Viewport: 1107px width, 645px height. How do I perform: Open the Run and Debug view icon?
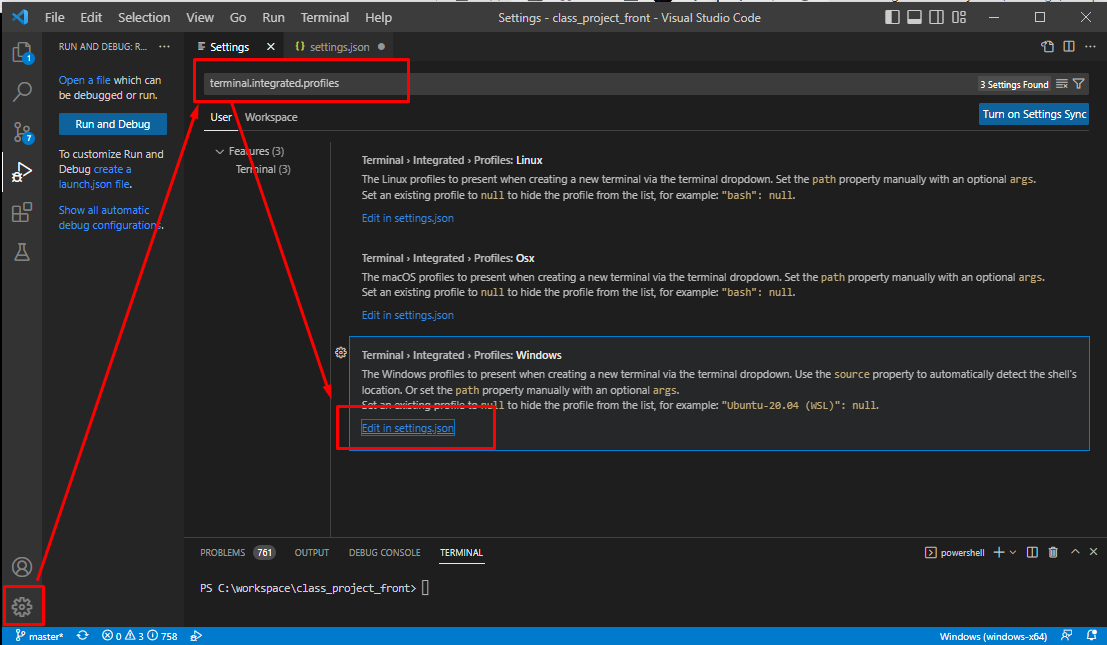[x=22, y=171]
